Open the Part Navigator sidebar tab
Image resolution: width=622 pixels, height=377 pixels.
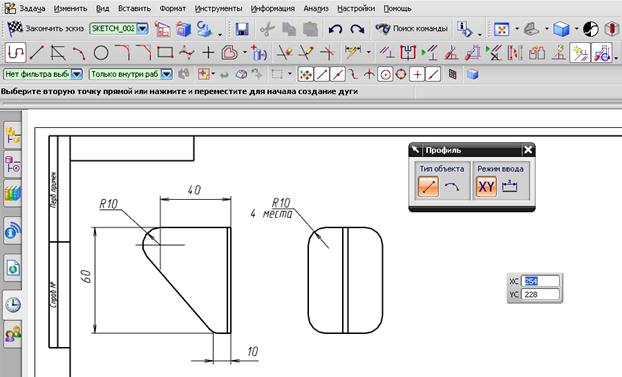click(x=12, y=164)
